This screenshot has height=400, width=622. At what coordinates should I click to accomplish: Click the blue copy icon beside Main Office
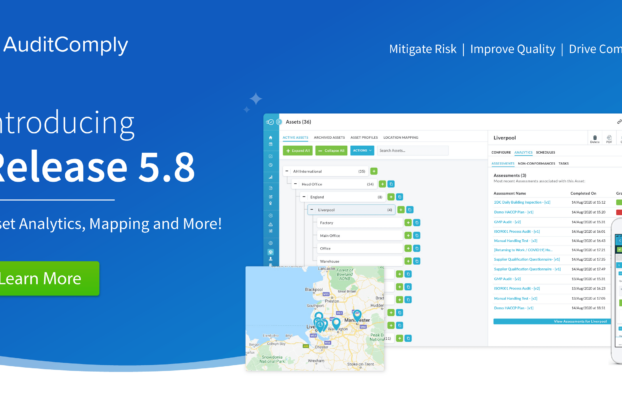(x=417, y=235)
